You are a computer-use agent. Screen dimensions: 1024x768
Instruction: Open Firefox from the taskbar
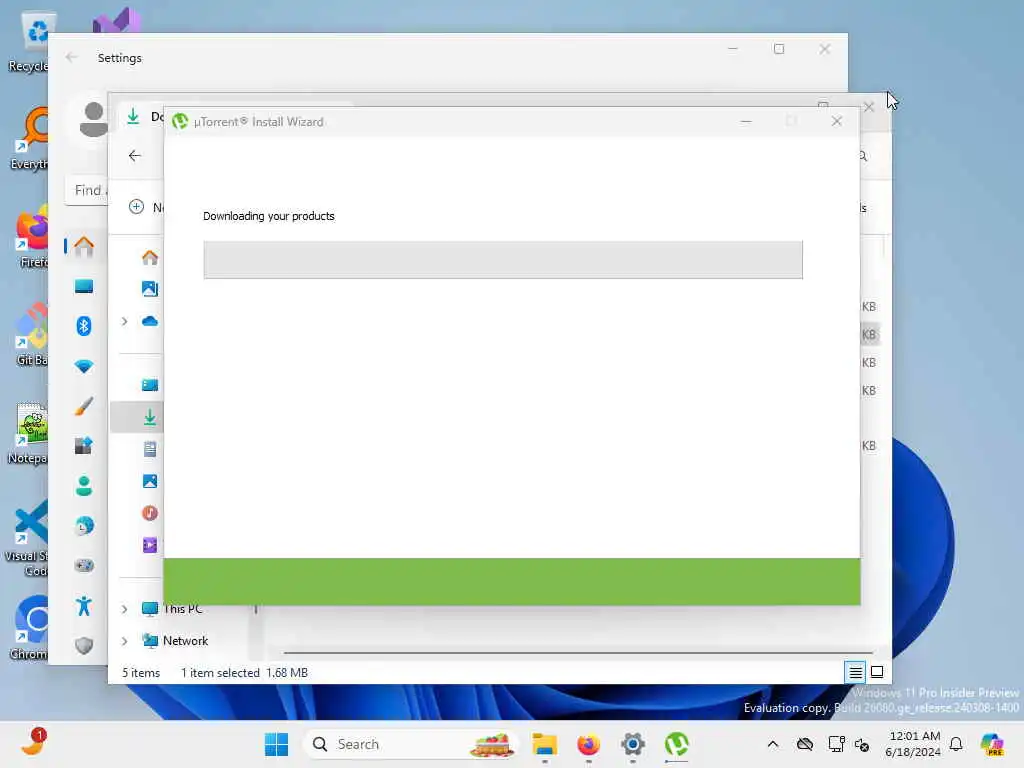pos(588,744)
